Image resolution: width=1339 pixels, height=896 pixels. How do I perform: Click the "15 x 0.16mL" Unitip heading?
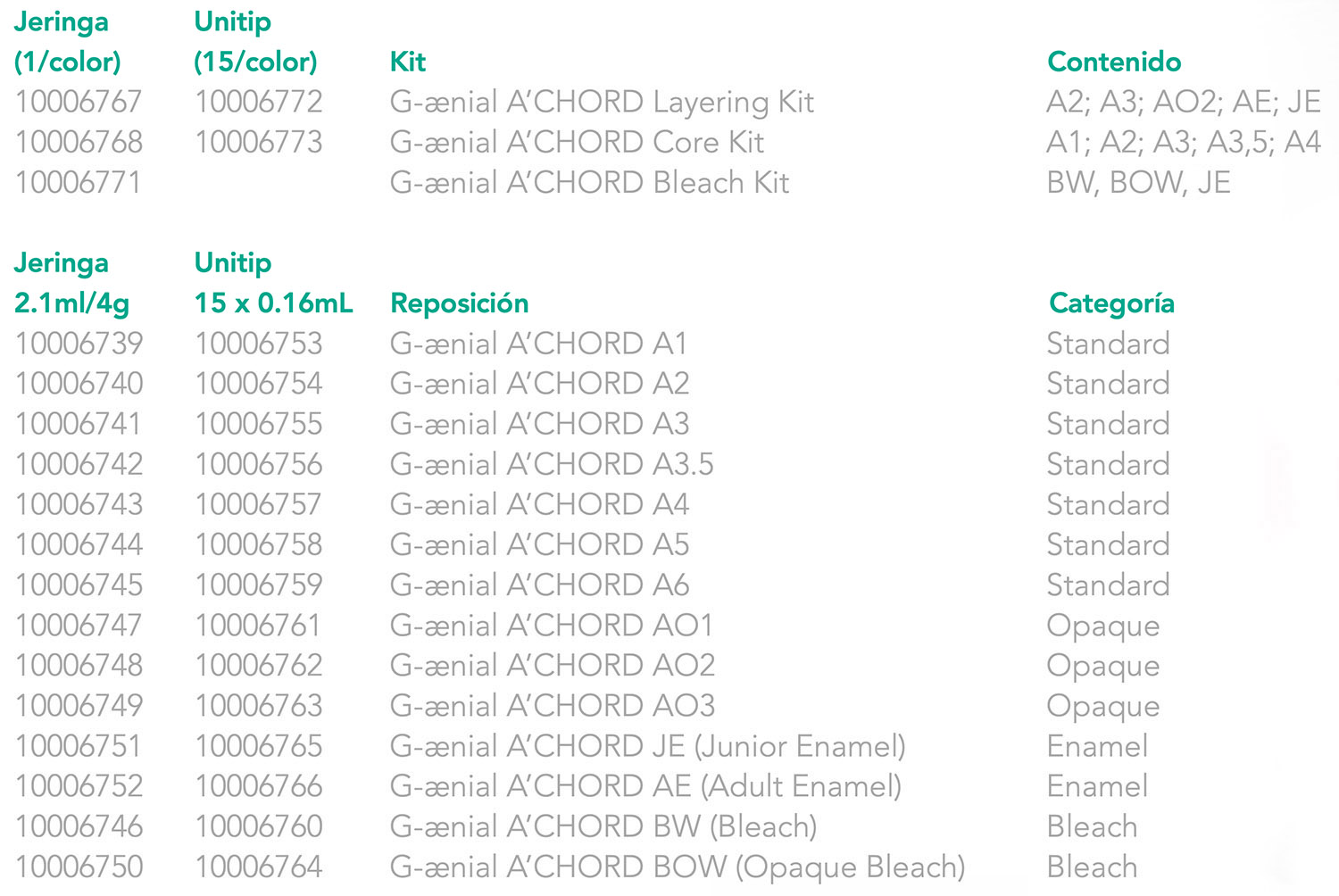[273, 303]
